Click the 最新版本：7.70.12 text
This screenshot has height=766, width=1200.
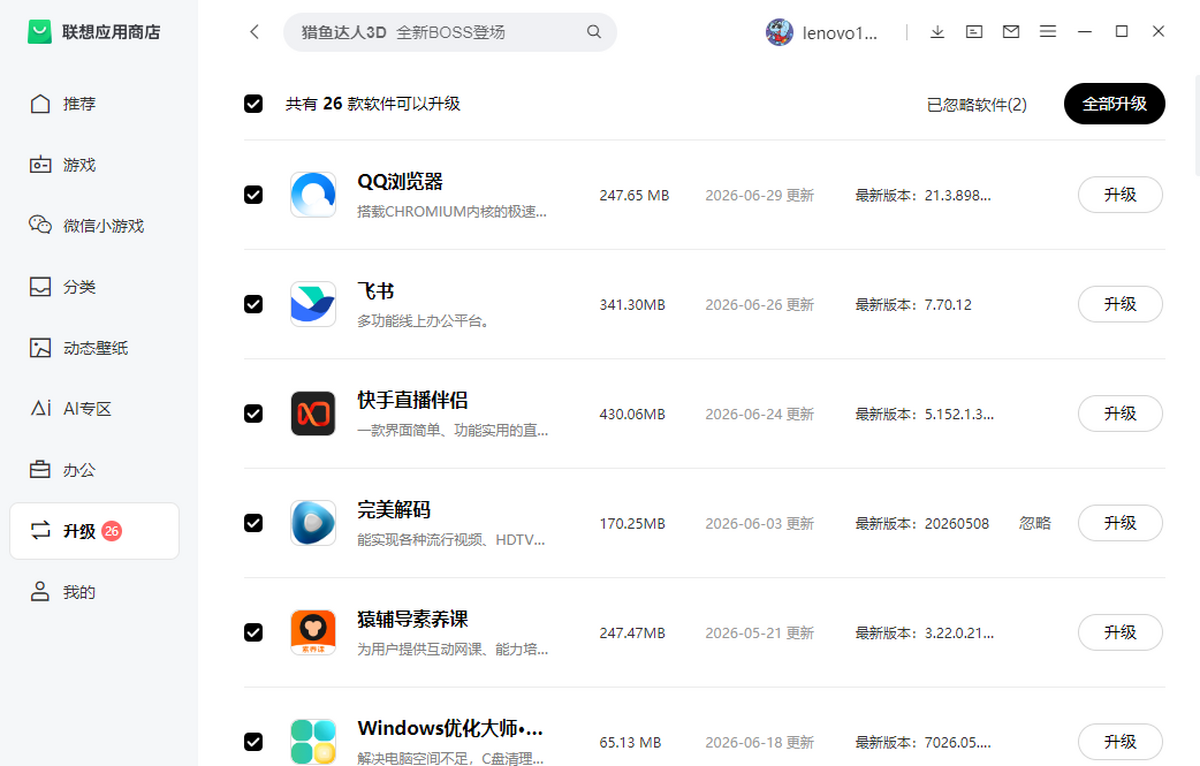pos(913,305)
